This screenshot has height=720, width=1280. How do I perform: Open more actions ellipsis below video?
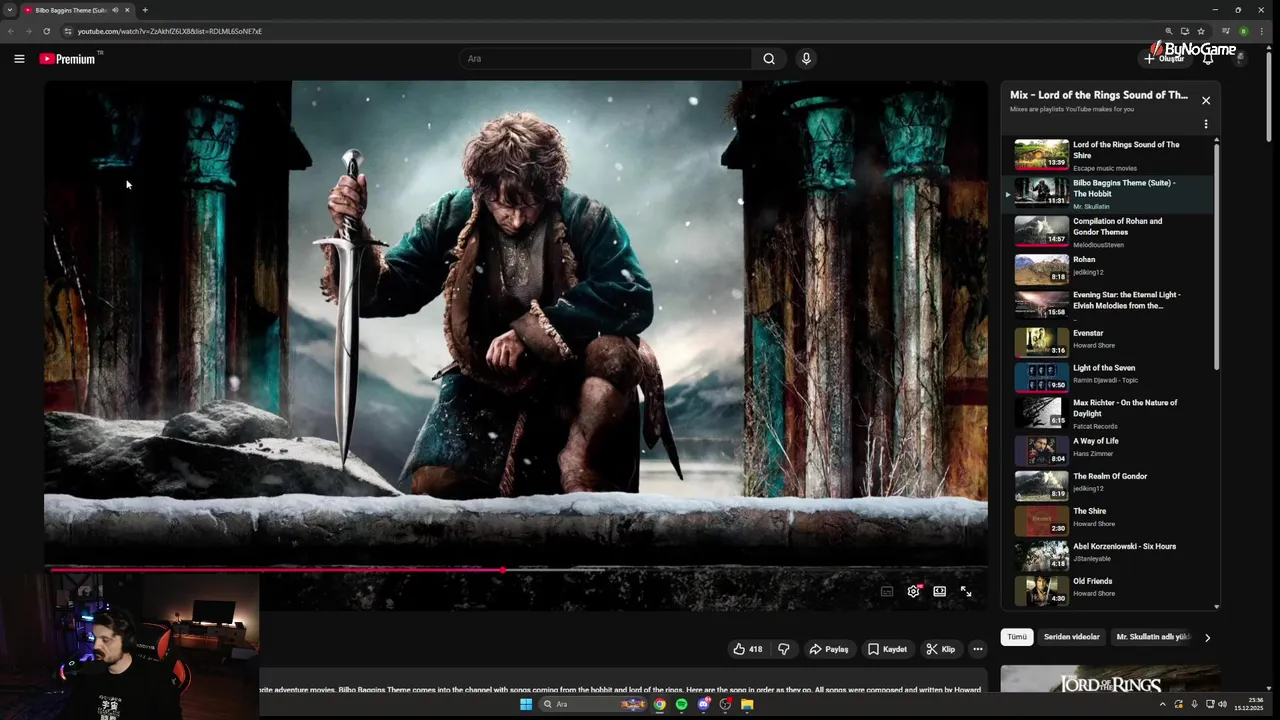tap(978, 649)
